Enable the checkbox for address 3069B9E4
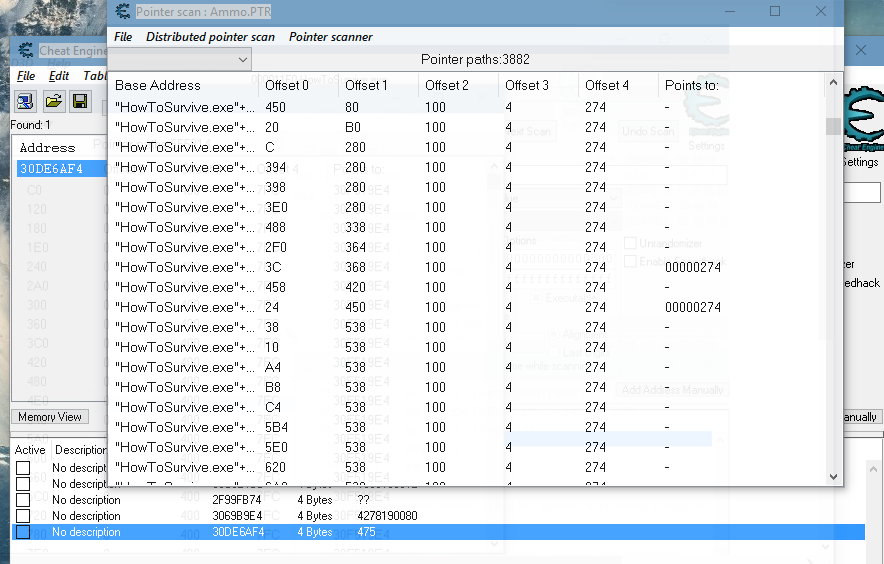This screenshot has height=564, width=884. 23,516
